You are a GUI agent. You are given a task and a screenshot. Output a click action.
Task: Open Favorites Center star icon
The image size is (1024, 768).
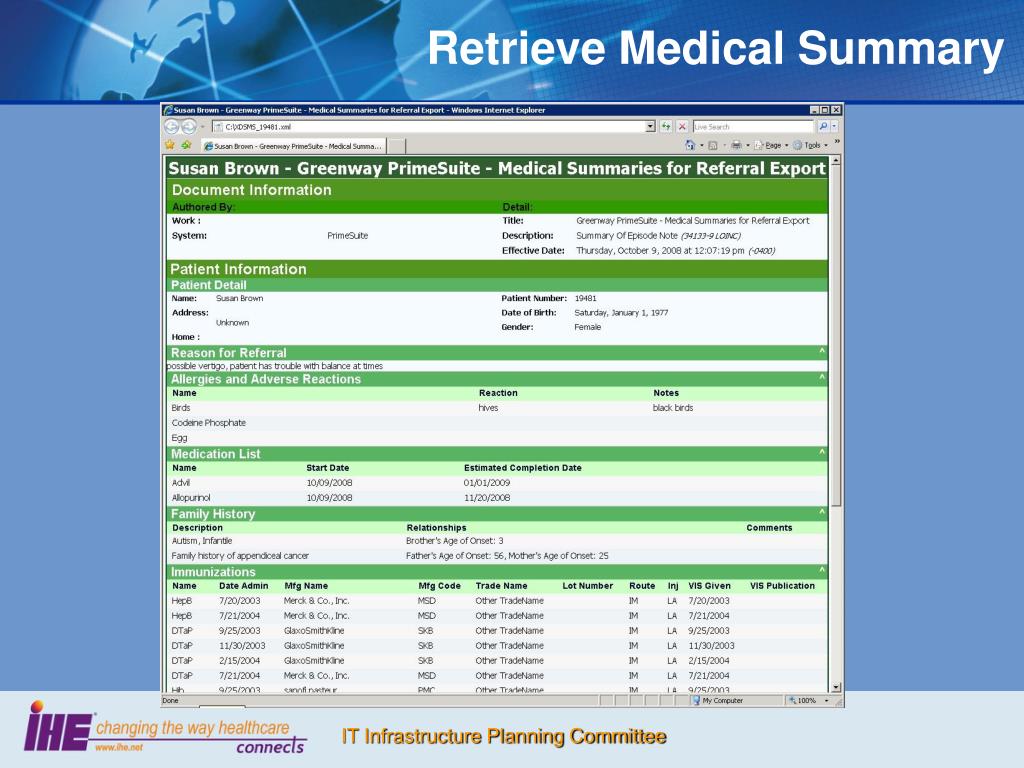point(170,145)
